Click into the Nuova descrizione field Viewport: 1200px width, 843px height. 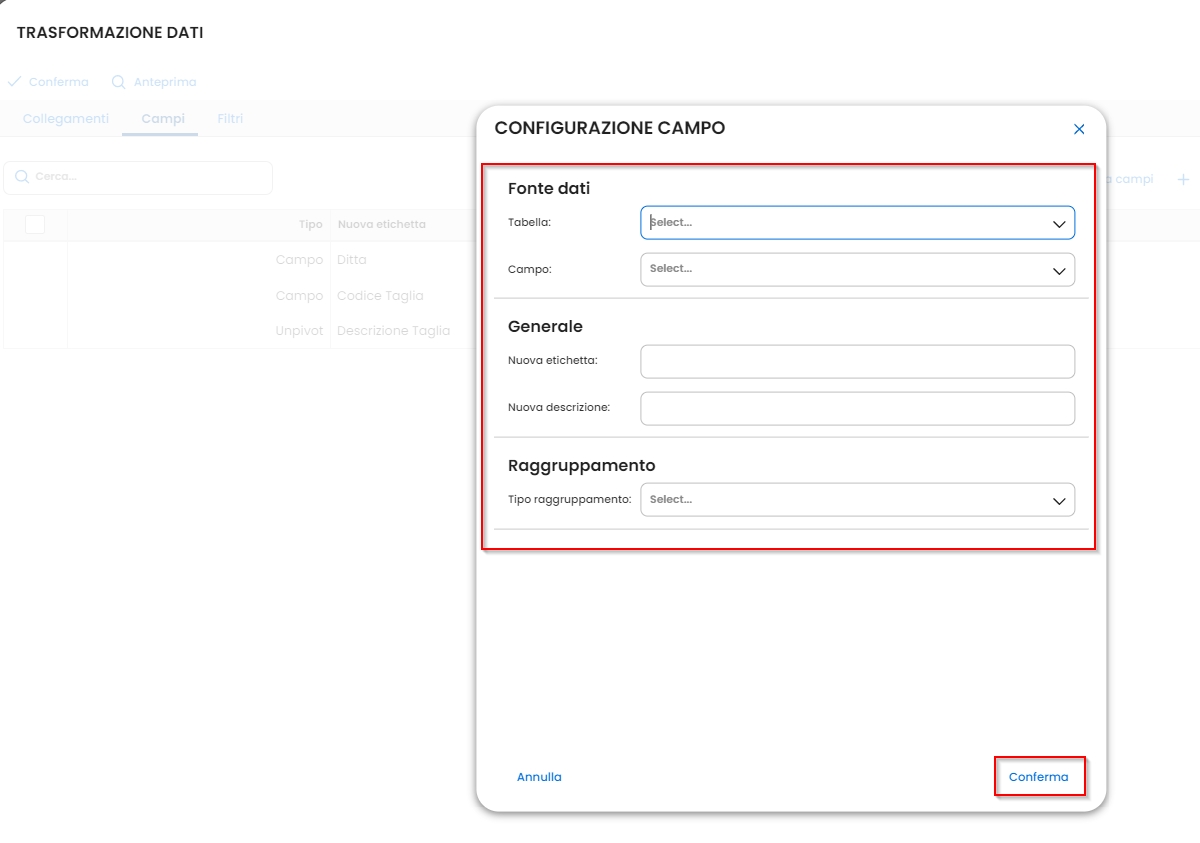[x=857, y=408]
